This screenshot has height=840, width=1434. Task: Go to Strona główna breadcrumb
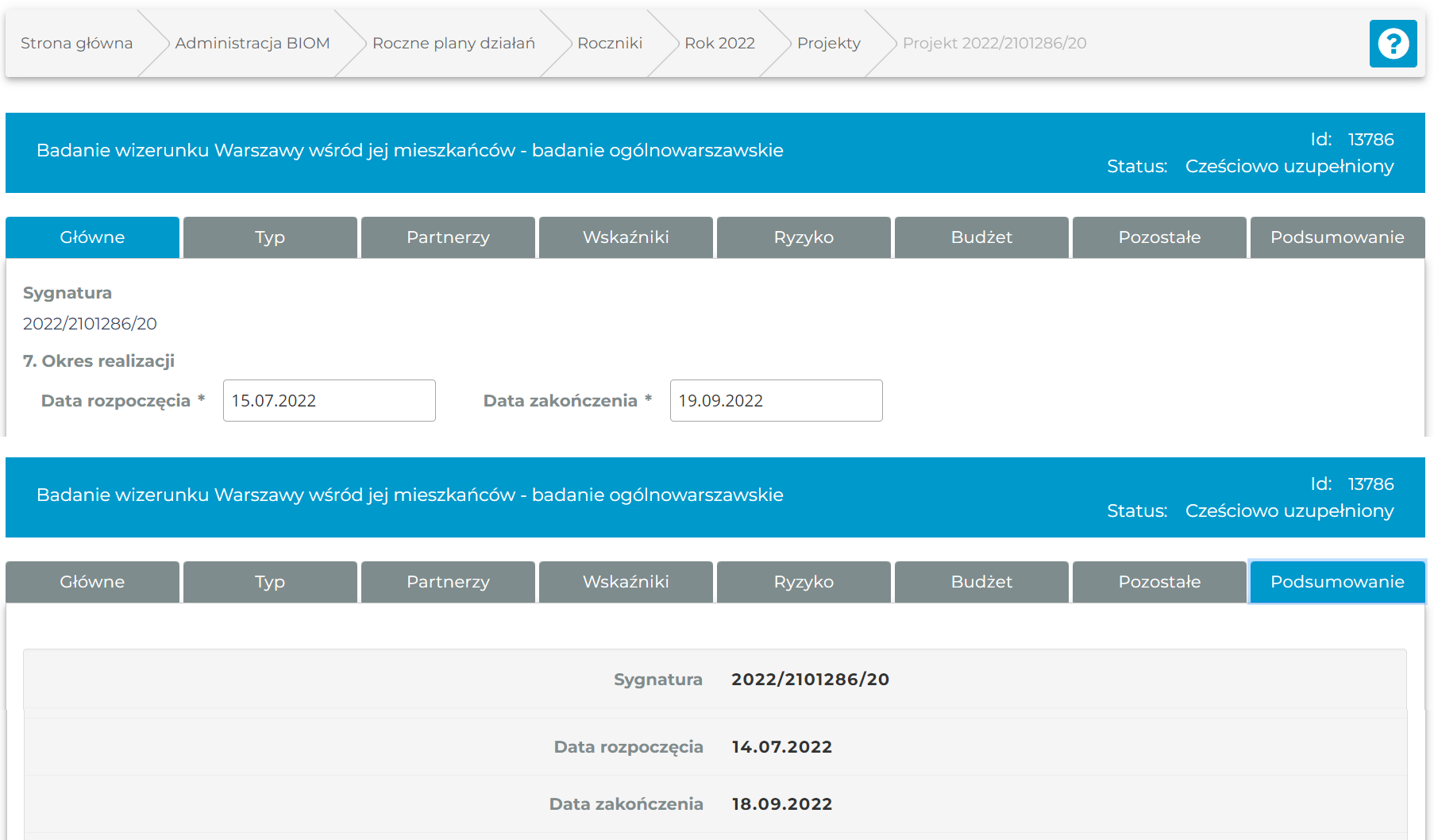(x=76, y=44)
